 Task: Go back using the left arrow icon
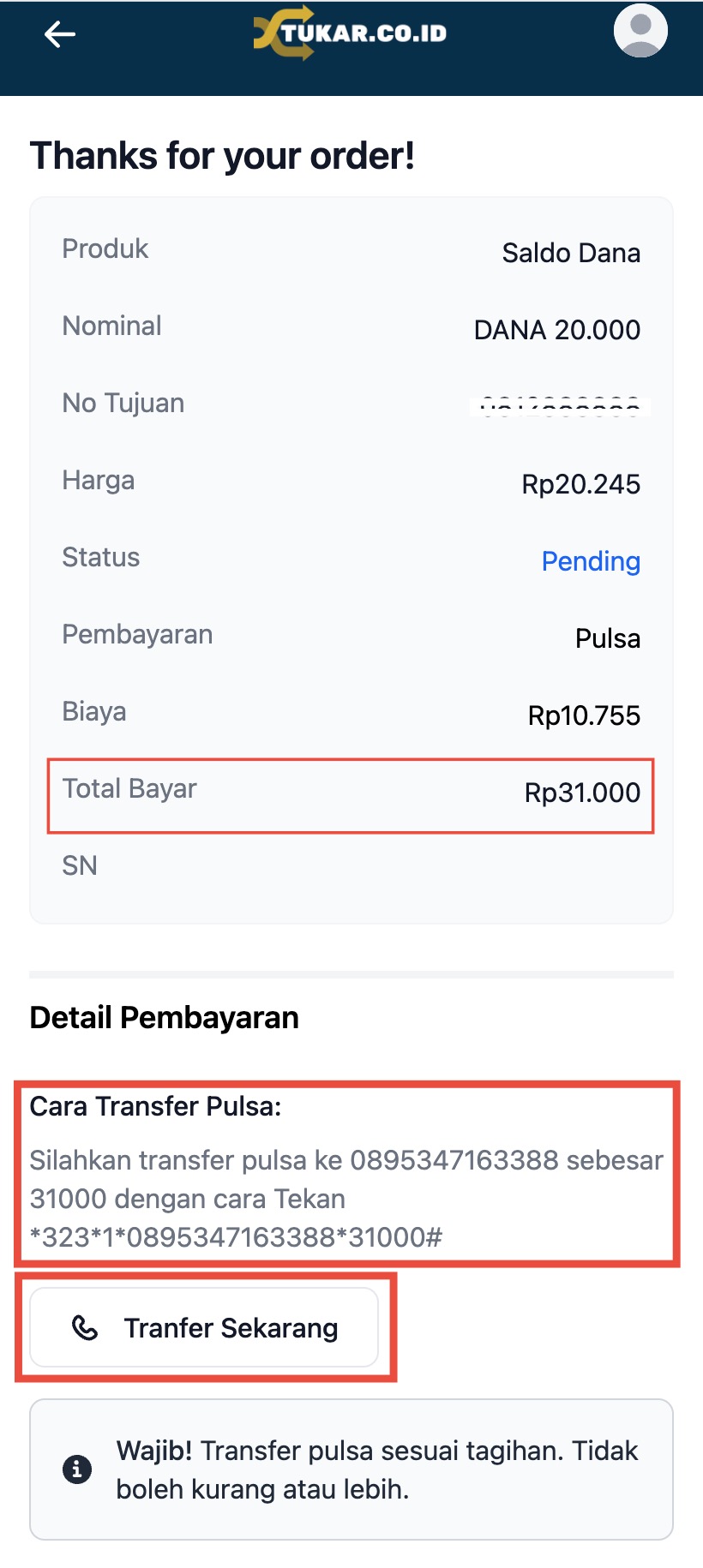pyautogui.click(x=60, y=34)
